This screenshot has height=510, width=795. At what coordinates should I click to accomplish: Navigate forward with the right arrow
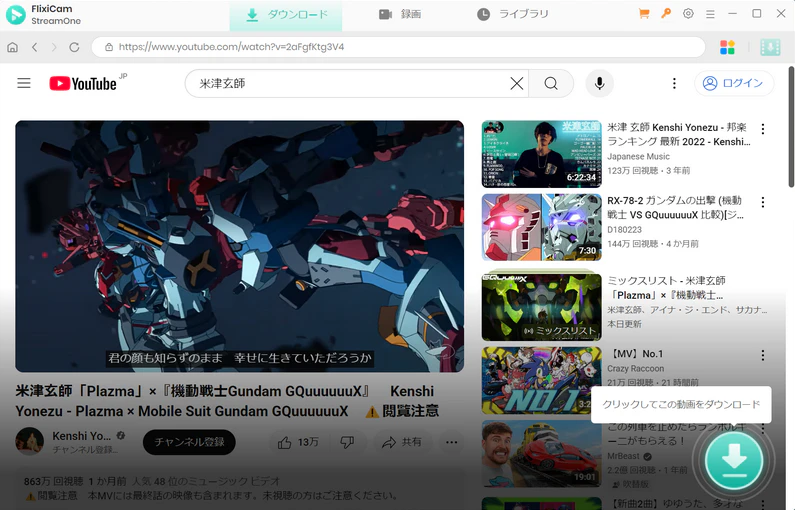pyautogui.click(x=54, y=47)
